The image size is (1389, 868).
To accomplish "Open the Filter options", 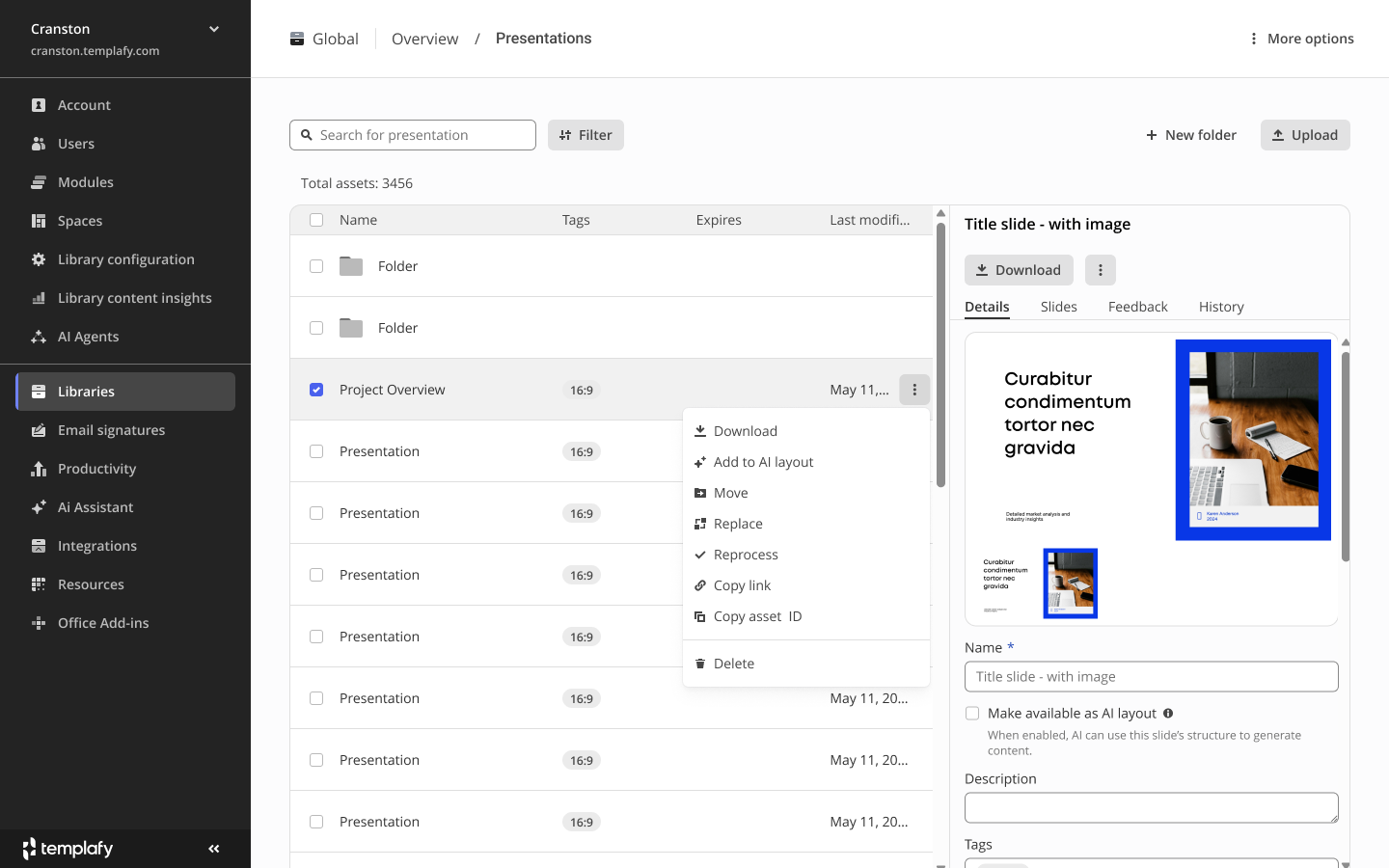I will (586, 135).
